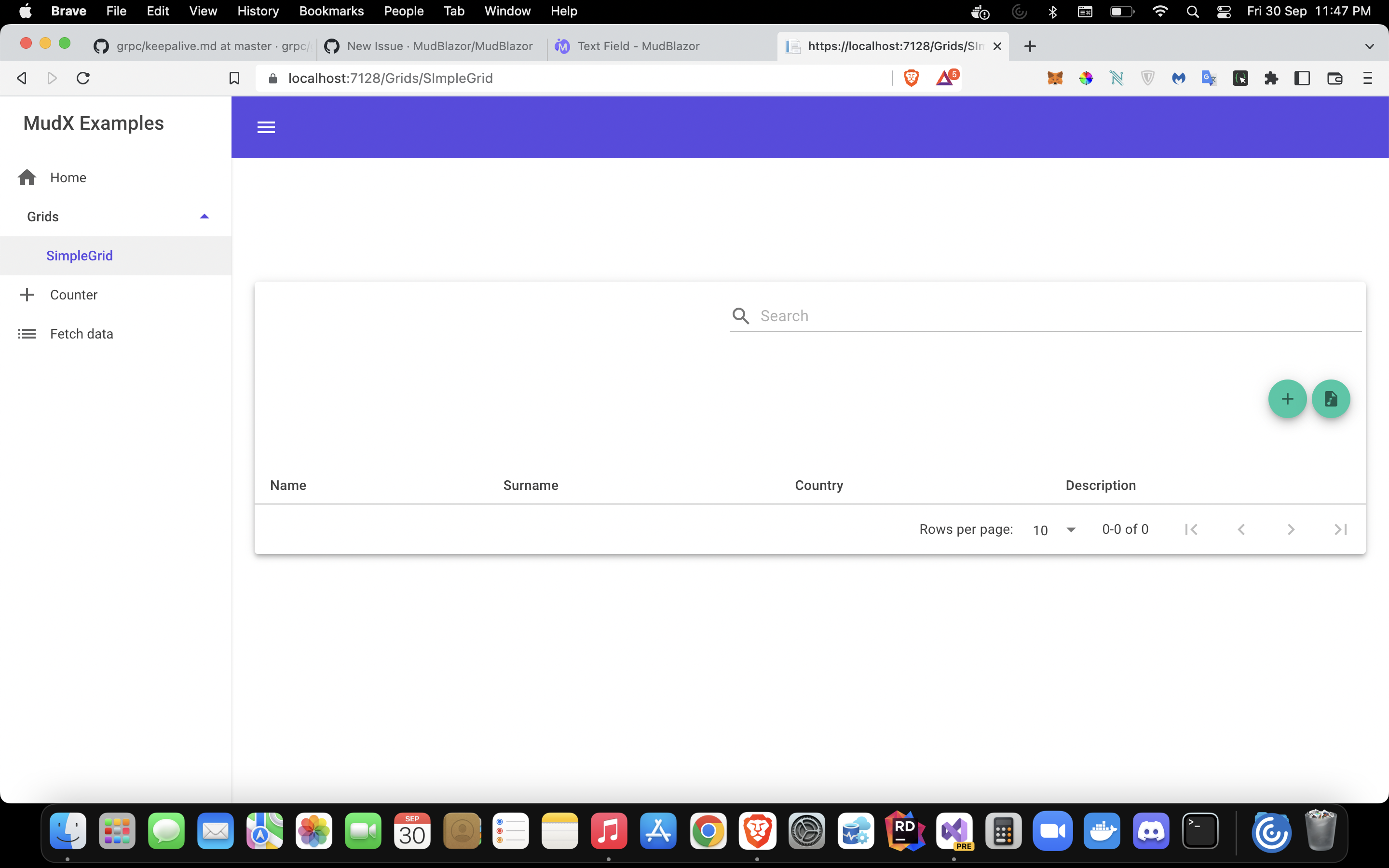The height and width of the screenshot is (868, 1389).
Task: Click the Fetch data list icon
Action: pyautogui.click(x=27, y=333)
